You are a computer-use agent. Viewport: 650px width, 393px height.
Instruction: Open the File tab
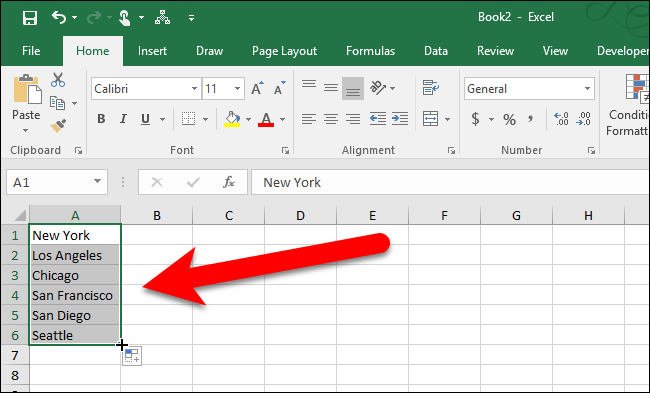click(x=31, y=51)
